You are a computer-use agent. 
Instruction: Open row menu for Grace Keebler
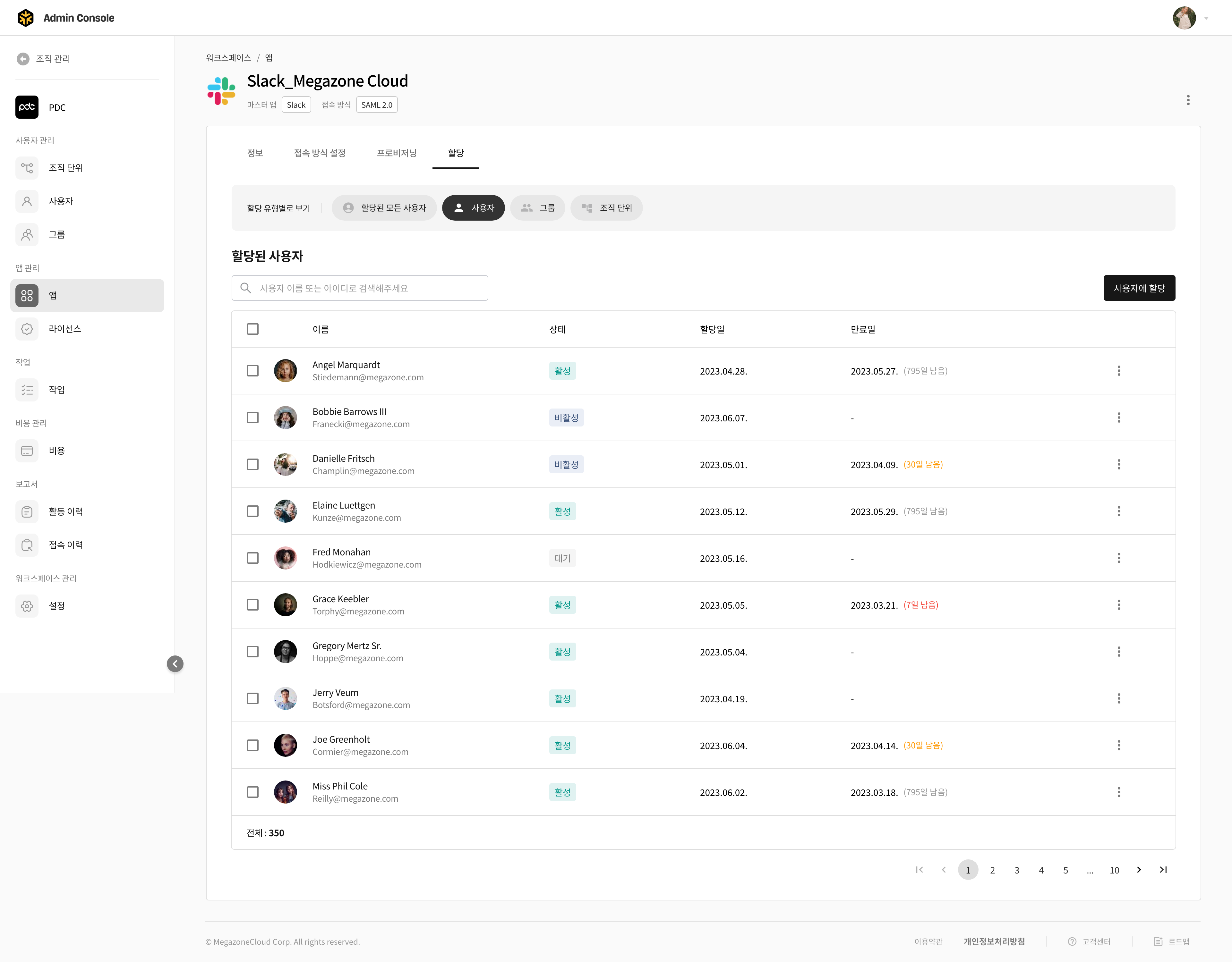coord(1119,605)
